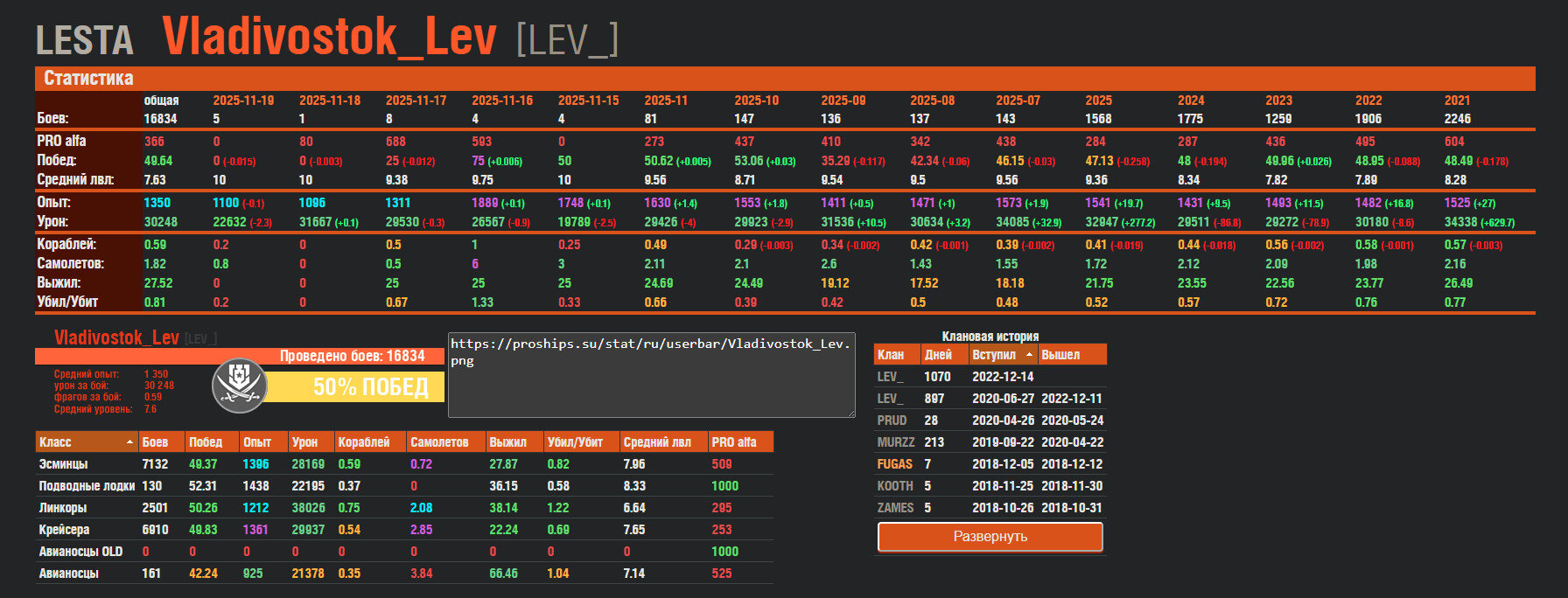Screen dimensions: 1568x598
Task: Sort class table by Самолетов column
Action: click(x=439, y=442)
